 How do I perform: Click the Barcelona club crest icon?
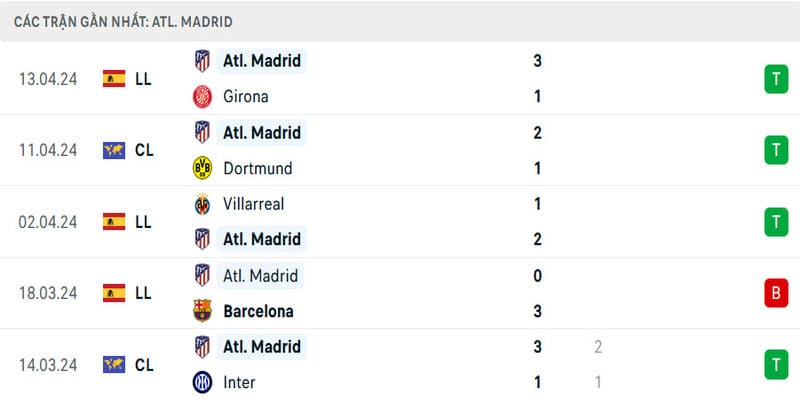click(x=202, y=311)
